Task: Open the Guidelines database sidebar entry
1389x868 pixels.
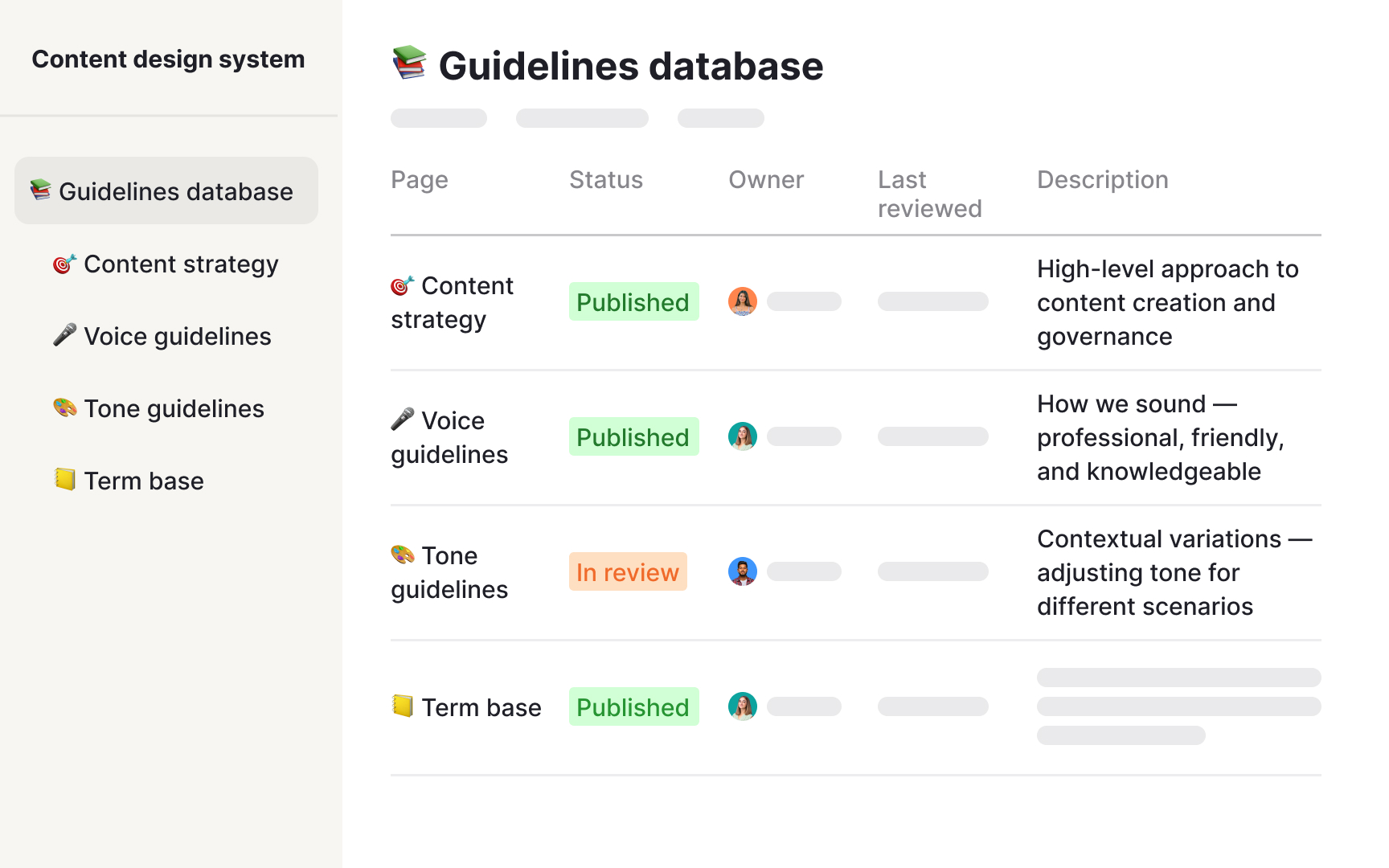Action: 176,191
